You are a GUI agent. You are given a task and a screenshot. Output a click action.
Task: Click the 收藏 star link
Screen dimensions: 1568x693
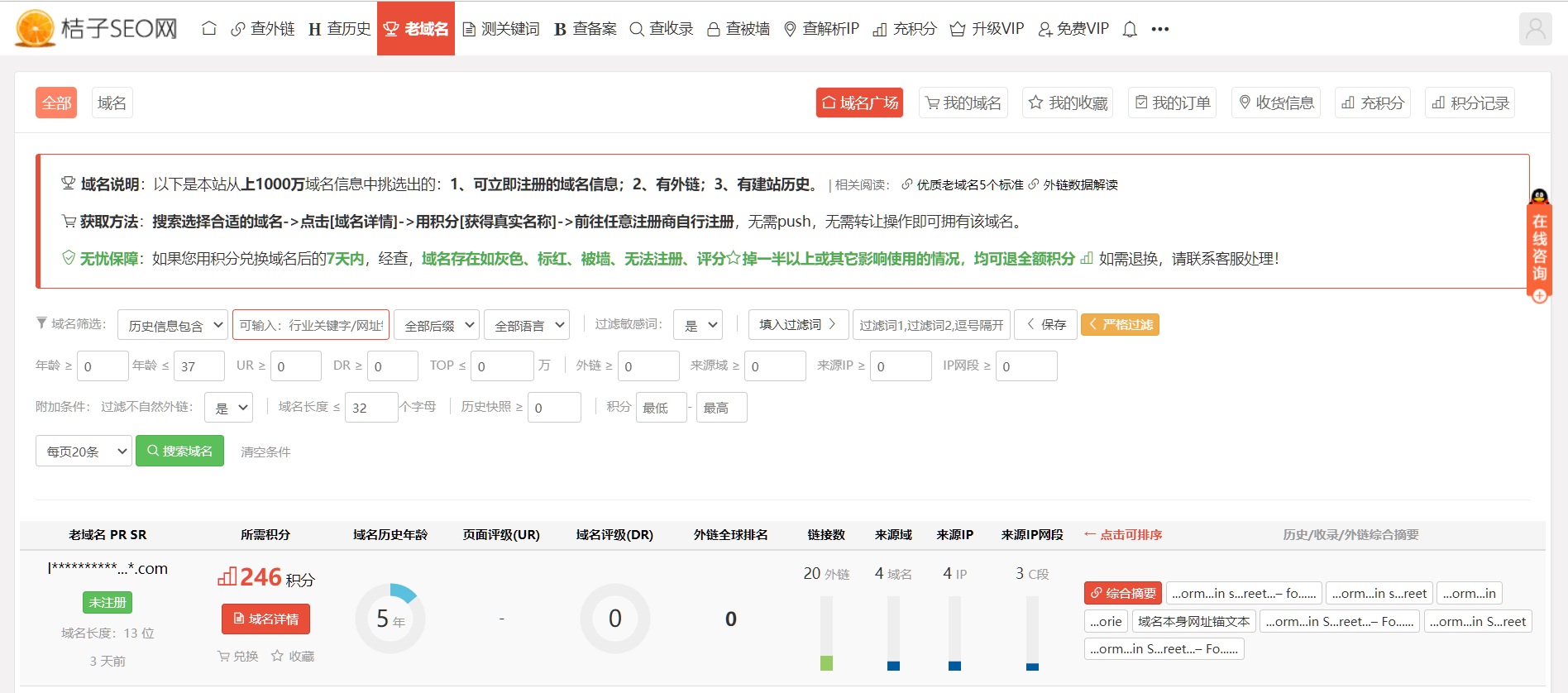(x=293, y=656)
